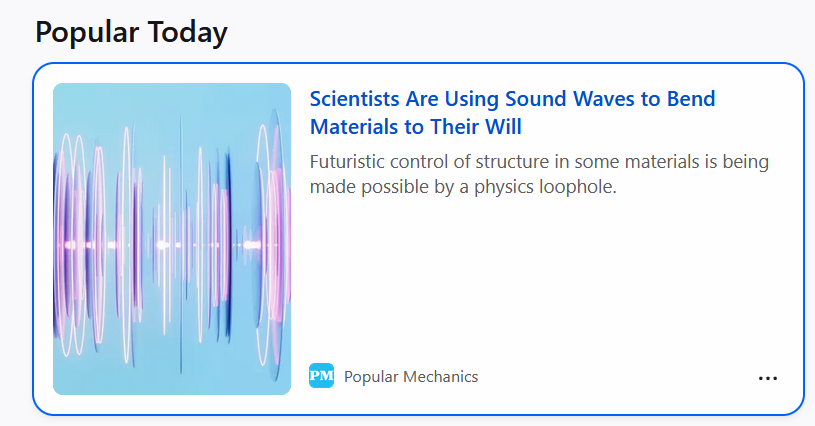Image resolution: width=815 pixels, height=426 pixels.
Task: Click the 'physics loophole' summary line
Action: coord(463,187)
